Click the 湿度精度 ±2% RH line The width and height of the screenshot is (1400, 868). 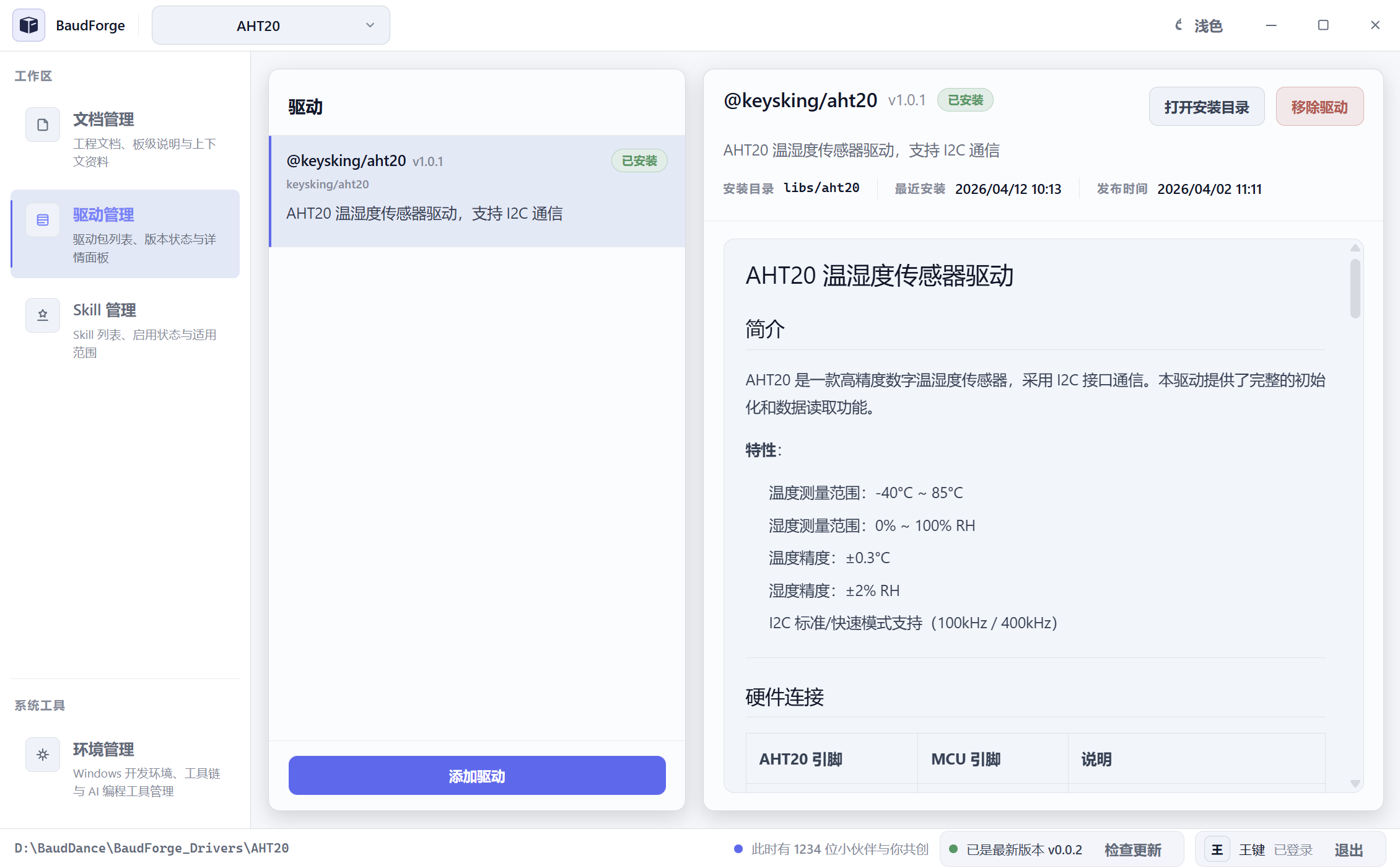pyautogui.click(x=834, y=590)
